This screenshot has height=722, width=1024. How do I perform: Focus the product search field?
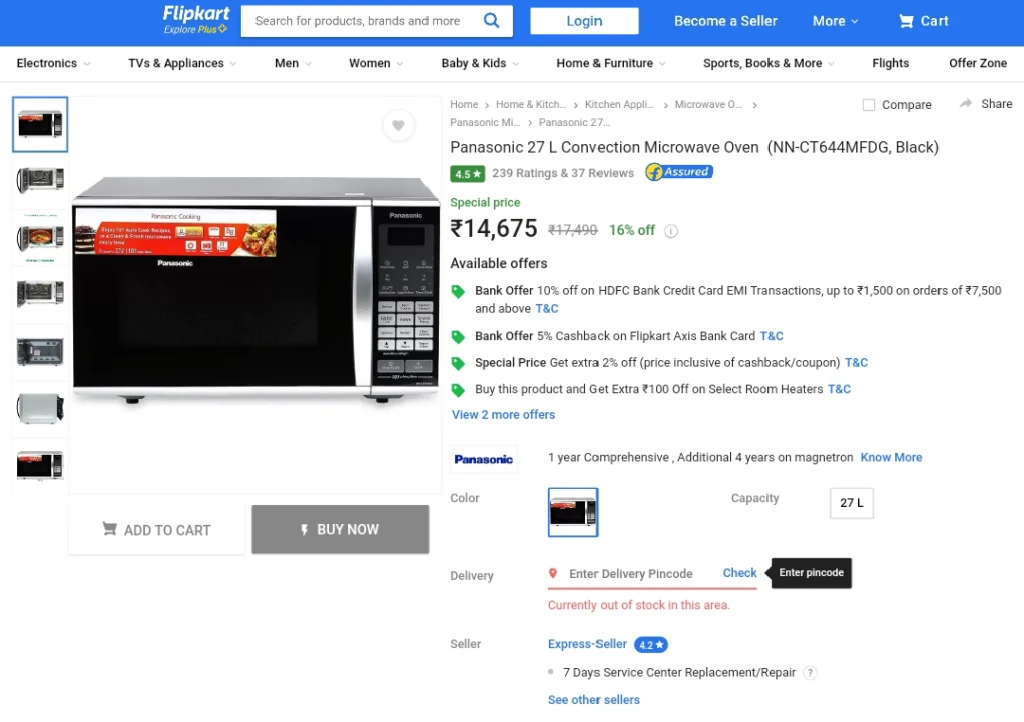(358, 21)
